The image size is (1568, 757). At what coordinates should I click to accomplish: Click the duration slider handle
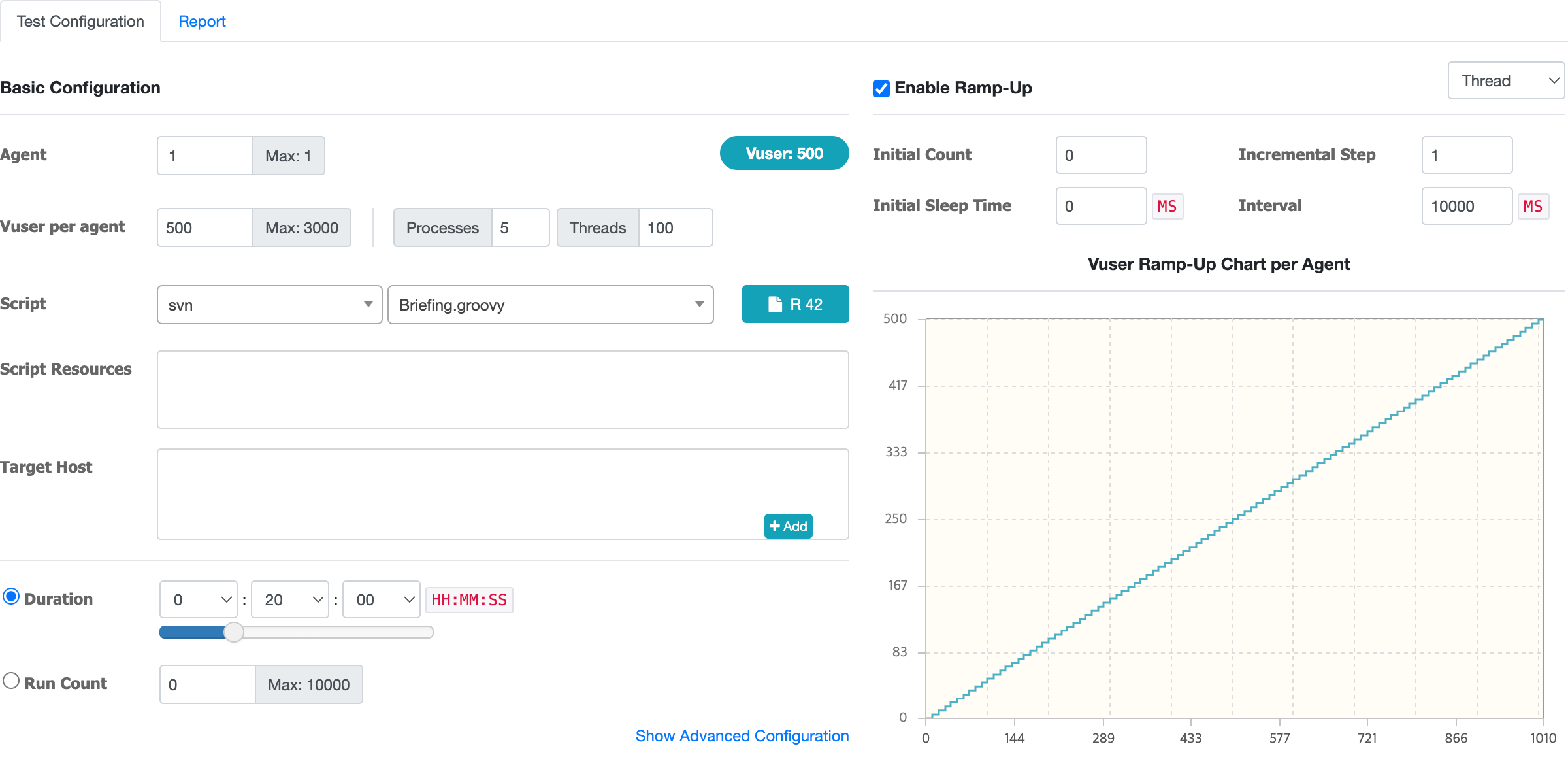pos(233,632)
